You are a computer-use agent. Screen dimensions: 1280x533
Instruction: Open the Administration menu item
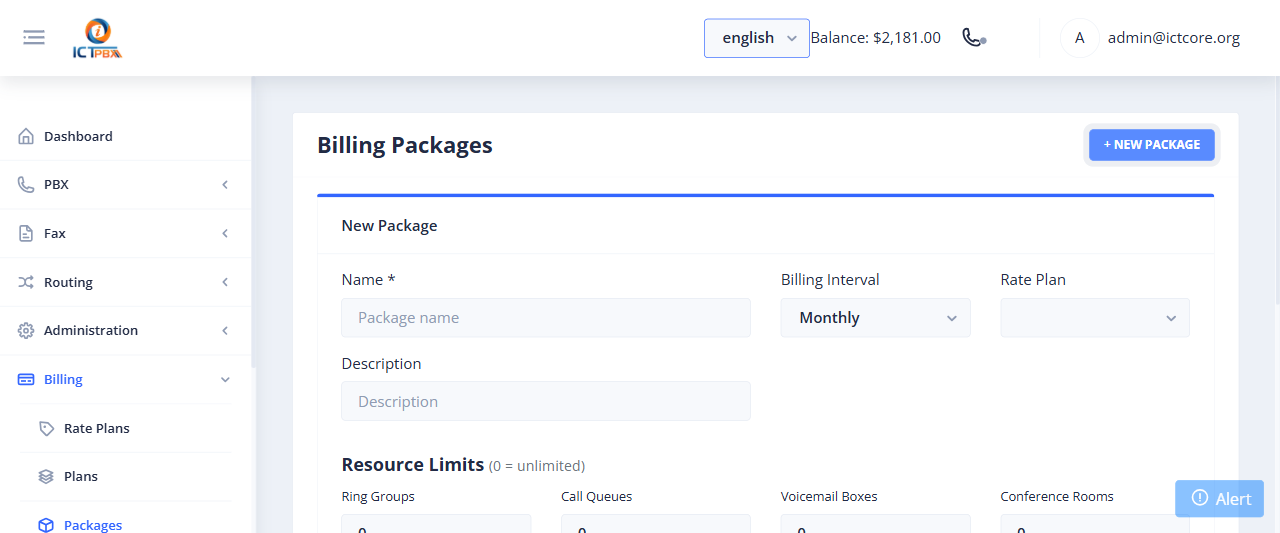(125, 330)
